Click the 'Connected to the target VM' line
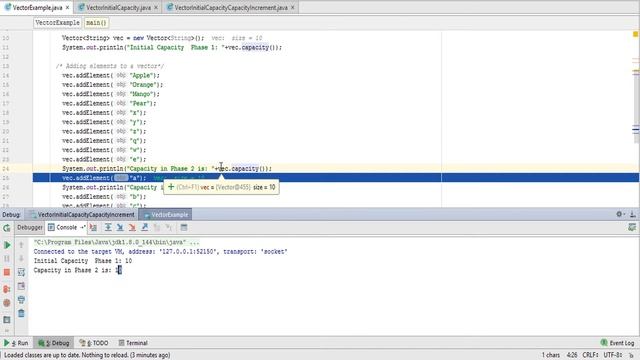 [160, 252]
